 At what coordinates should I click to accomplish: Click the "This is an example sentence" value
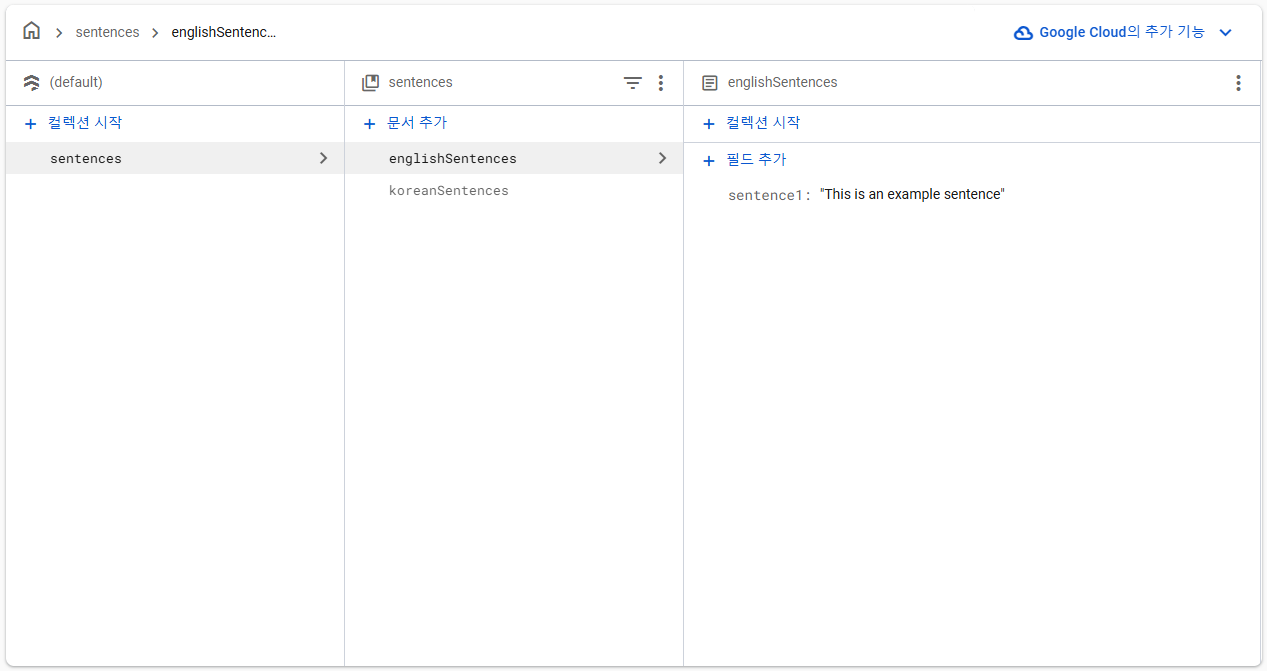912,194
